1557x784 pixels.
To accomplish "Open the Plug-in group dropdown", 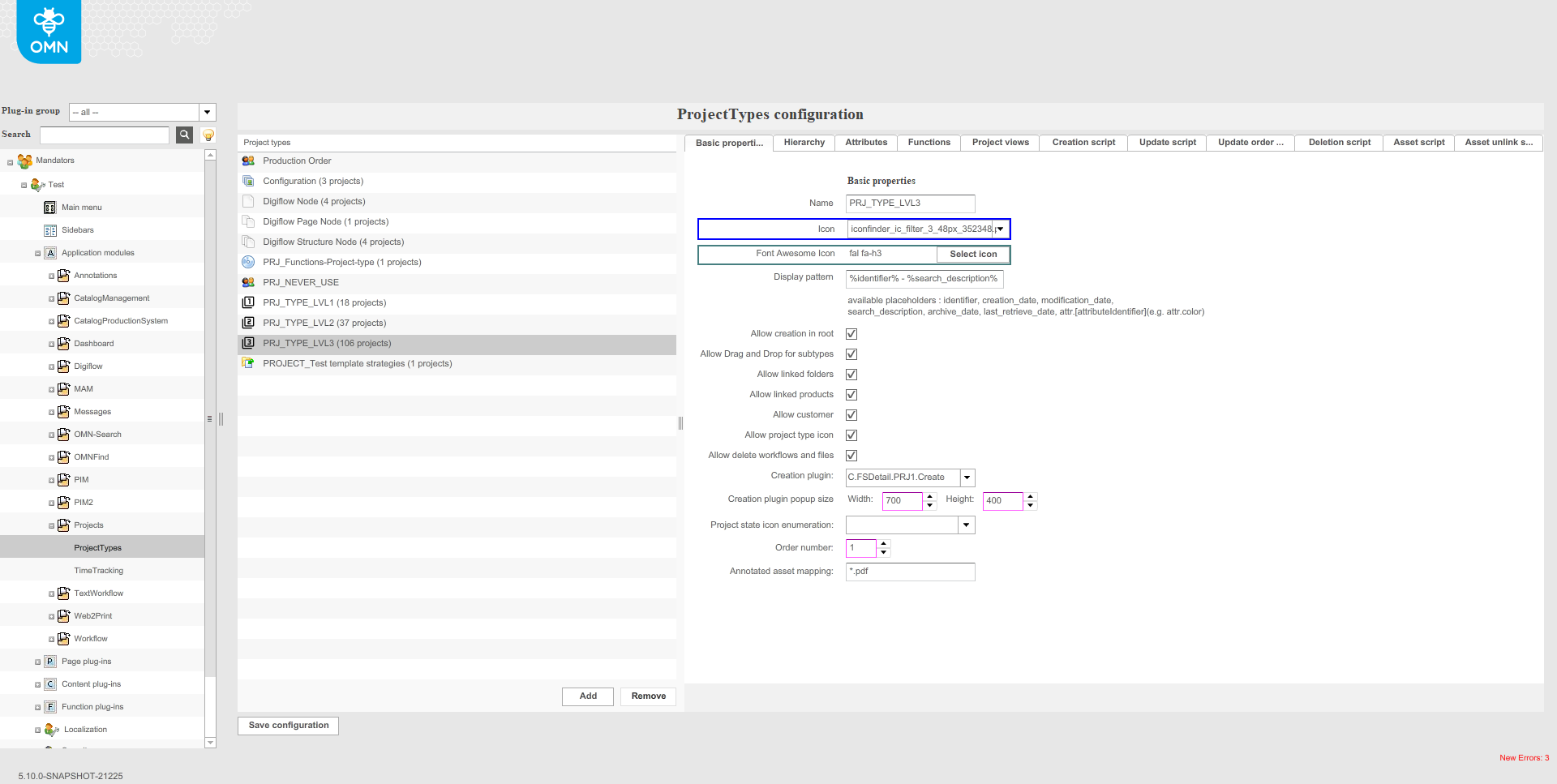I will click(x=208, y=113).
